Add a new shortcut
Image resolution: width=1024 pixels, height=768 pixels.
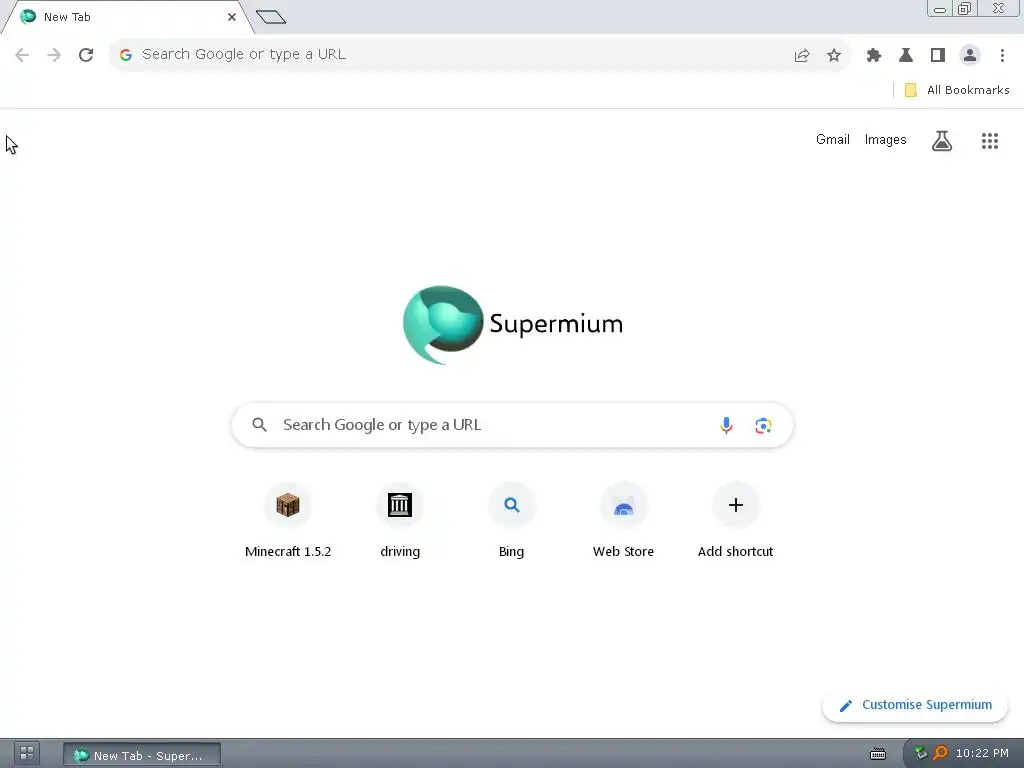(735, 520)
